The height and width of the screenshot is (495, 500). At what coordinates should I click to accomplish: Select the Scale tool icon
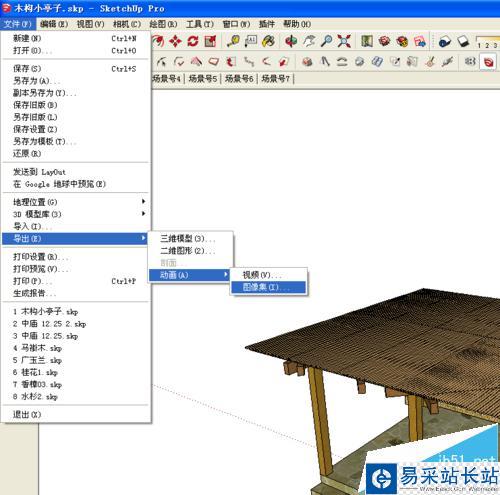(210, 41)
